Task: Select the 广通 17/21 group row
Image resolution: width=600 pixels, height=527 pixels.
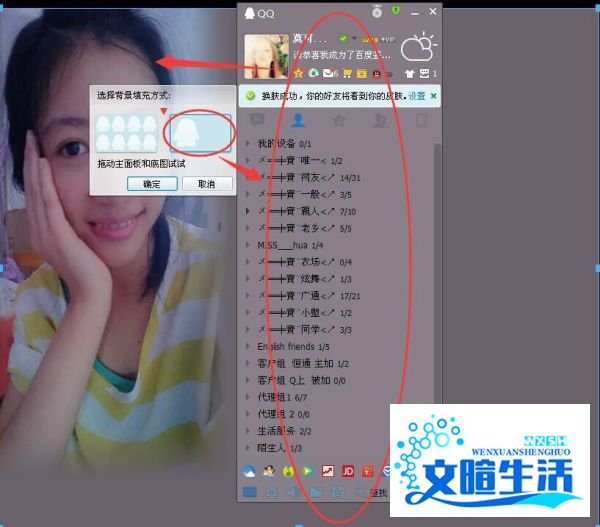Action: pyautogui.click(x=339, y=295)
